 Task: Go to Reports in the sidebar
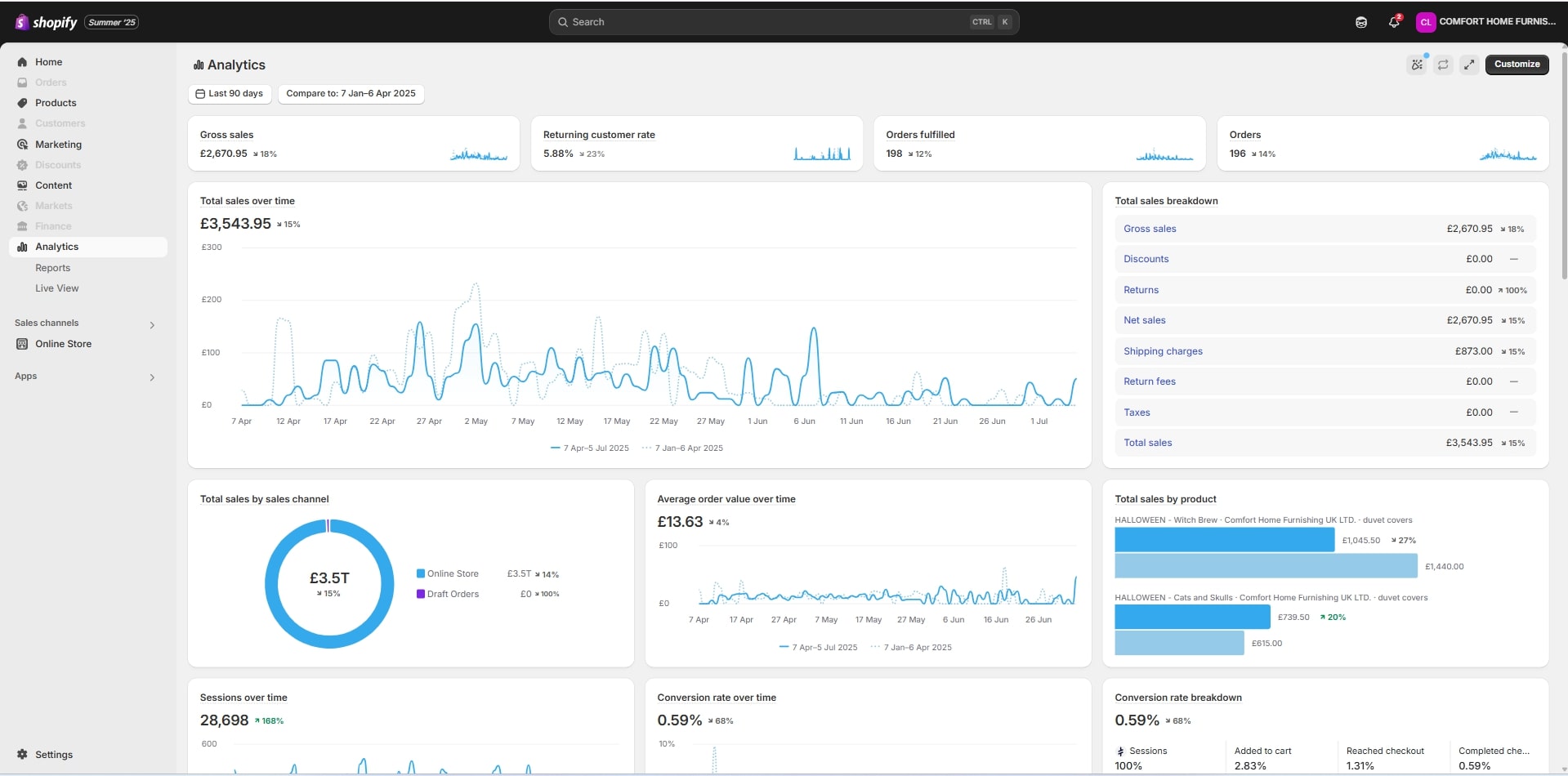tap(52, 268)
